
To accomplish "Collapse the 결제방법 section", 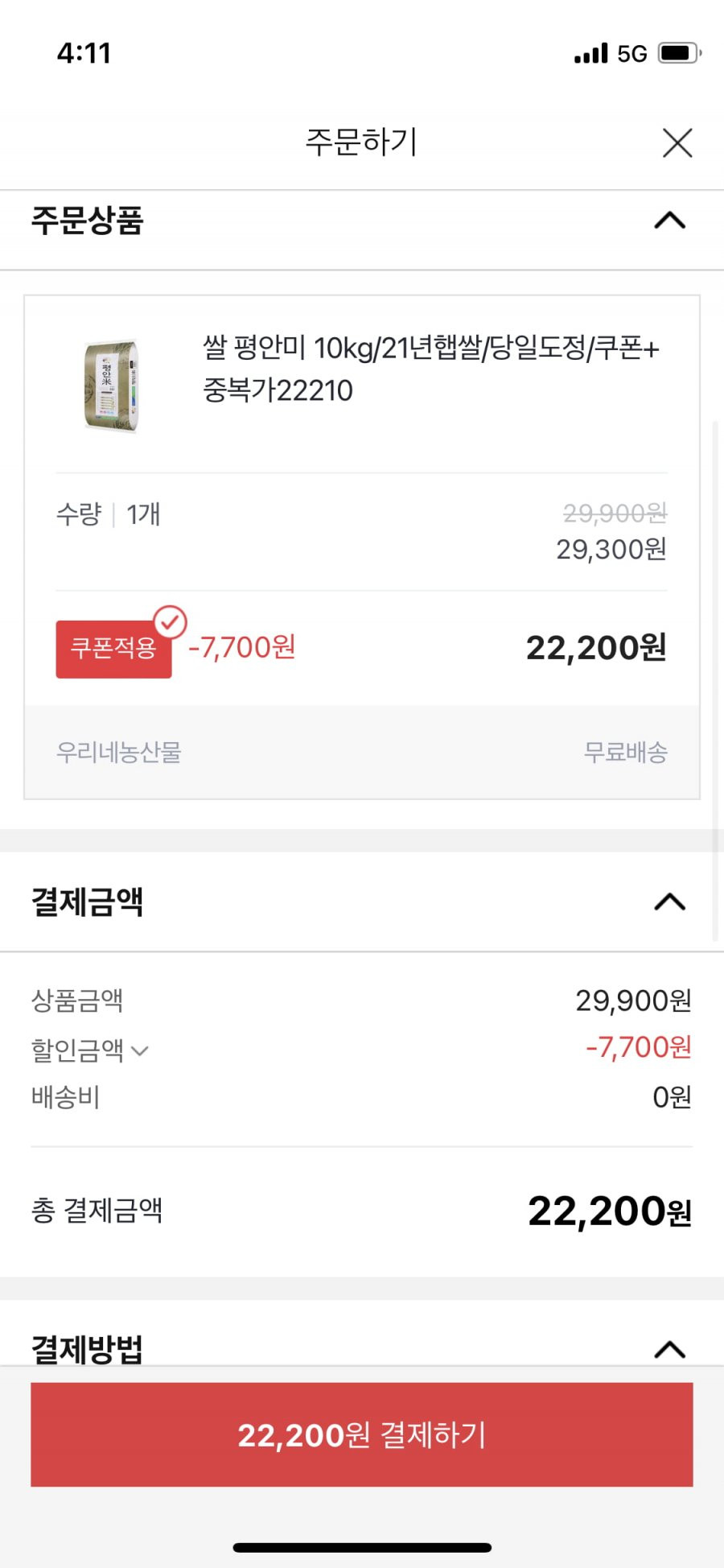I will click(670, 1349).
